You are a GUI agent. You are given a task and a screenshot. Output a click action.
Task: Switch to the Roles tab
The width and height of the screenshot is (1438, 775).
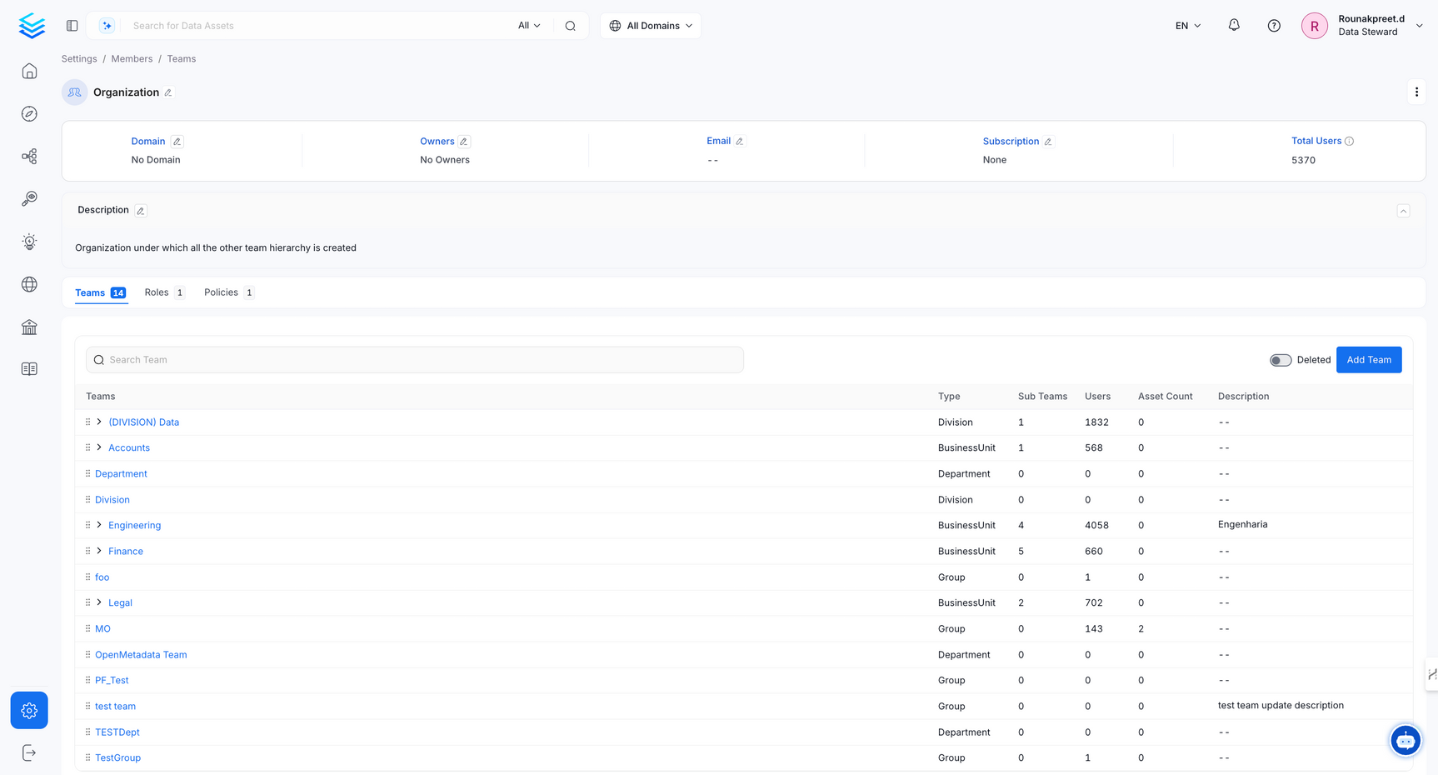pyautogui.click(x=157, y=293)
